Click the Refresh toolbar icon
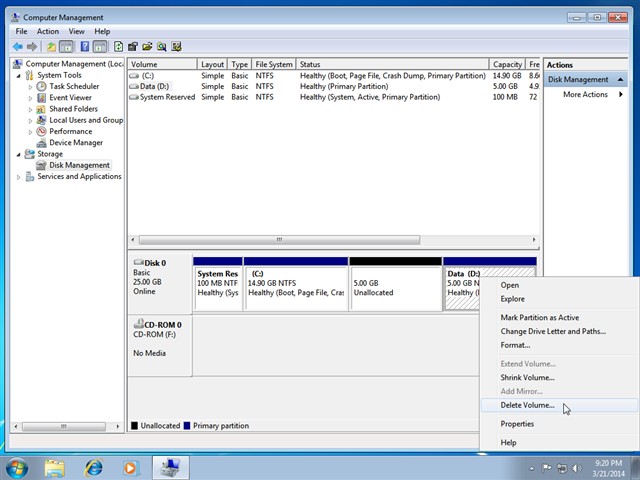640x480 pixels. click(x=118, y=47)
